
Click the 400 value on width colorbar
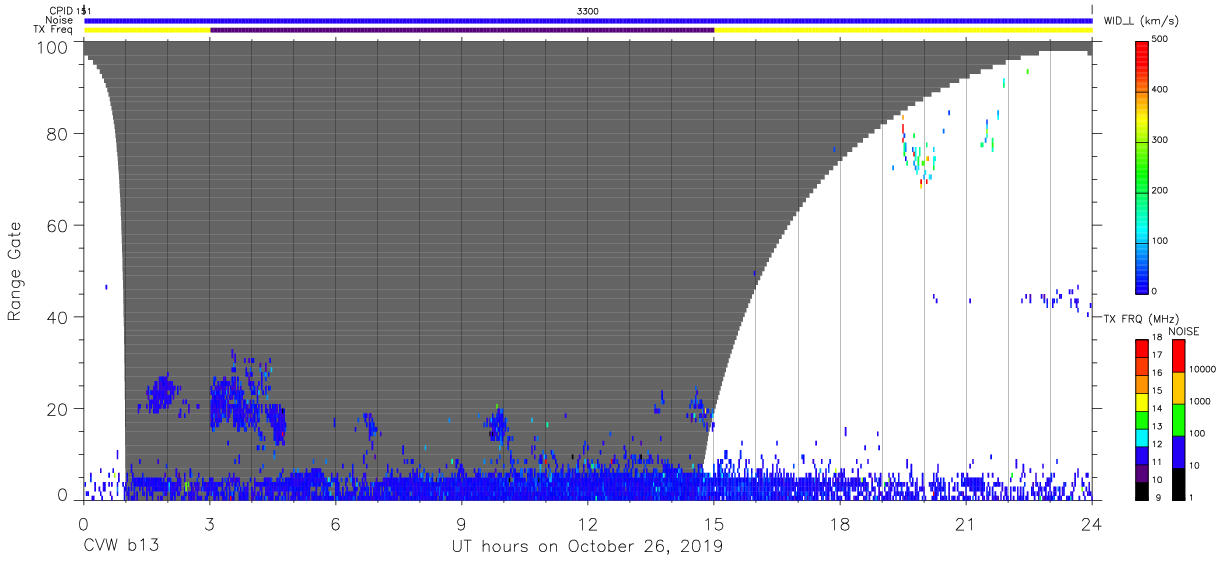pyautogui.click(x=1161, y=89)
